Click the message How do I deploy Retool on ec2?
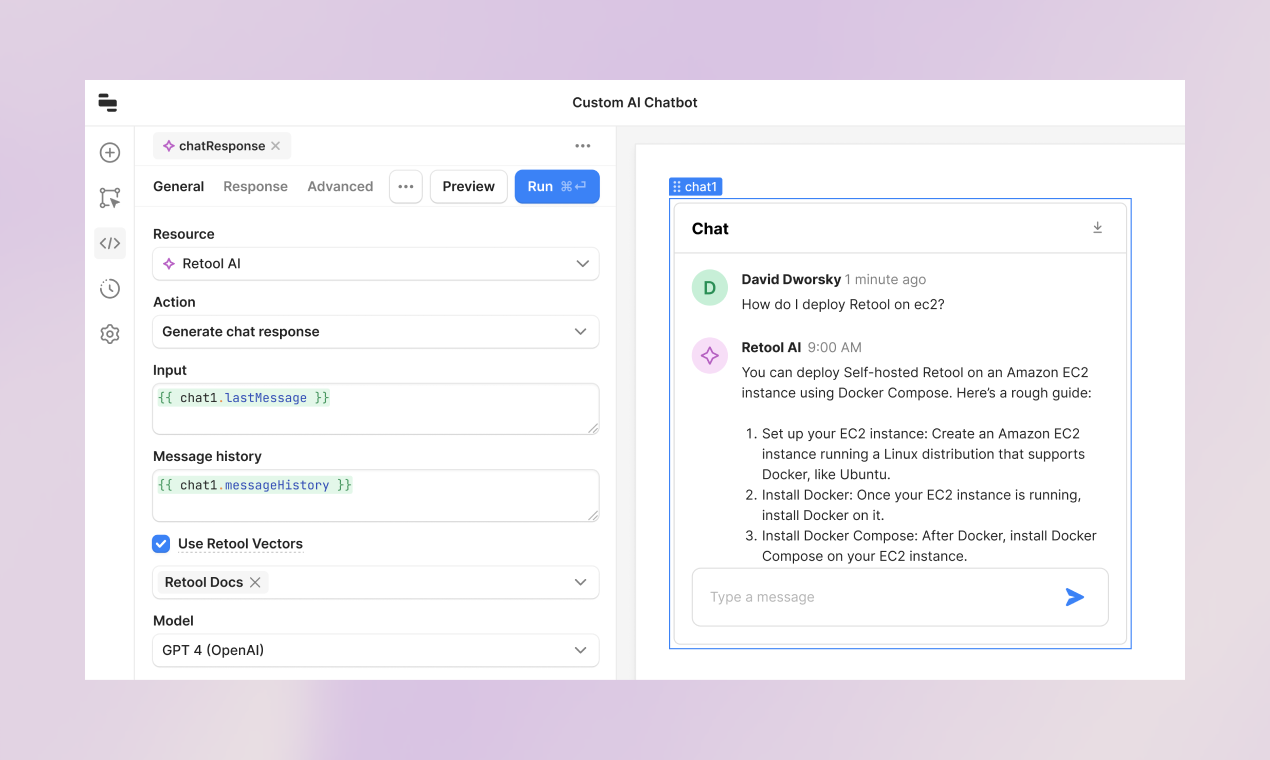1270x760 pixels. [x=843, y=305]
